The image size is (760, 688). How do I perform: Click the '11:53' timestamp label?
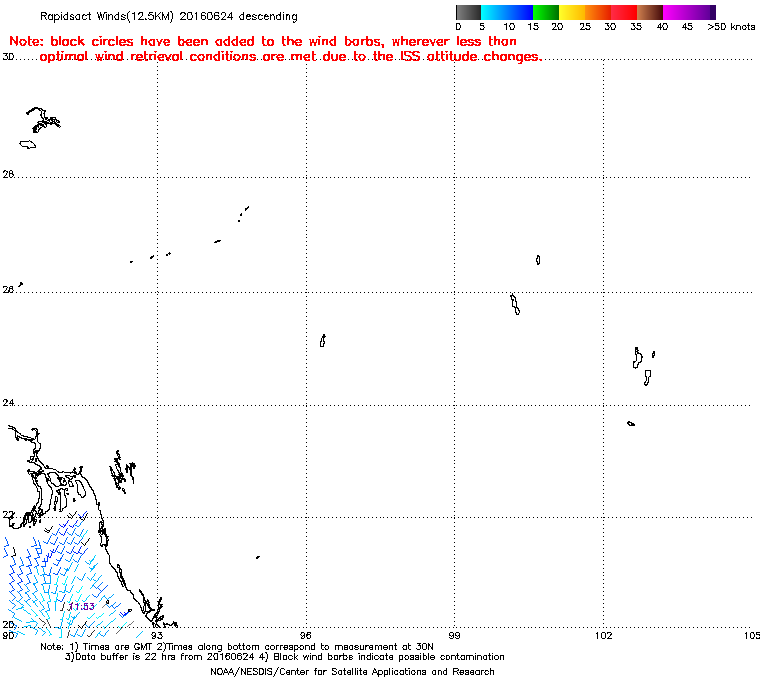coord(81,607)
